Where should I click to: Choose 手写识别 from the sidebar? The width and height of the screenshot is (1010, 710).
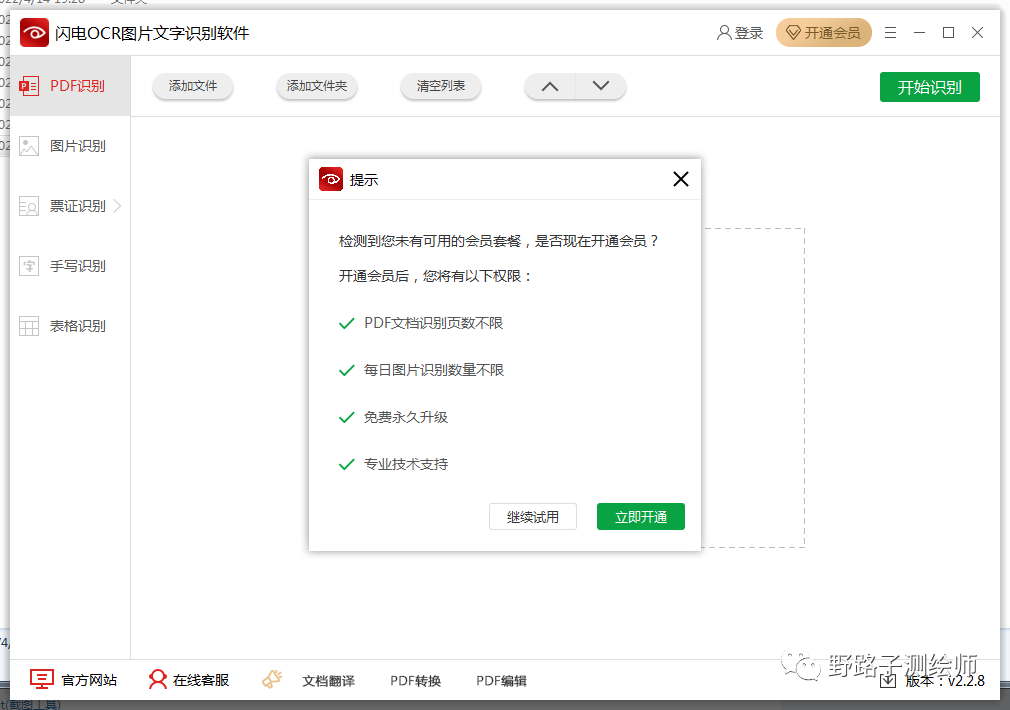(x=70, y=266)
